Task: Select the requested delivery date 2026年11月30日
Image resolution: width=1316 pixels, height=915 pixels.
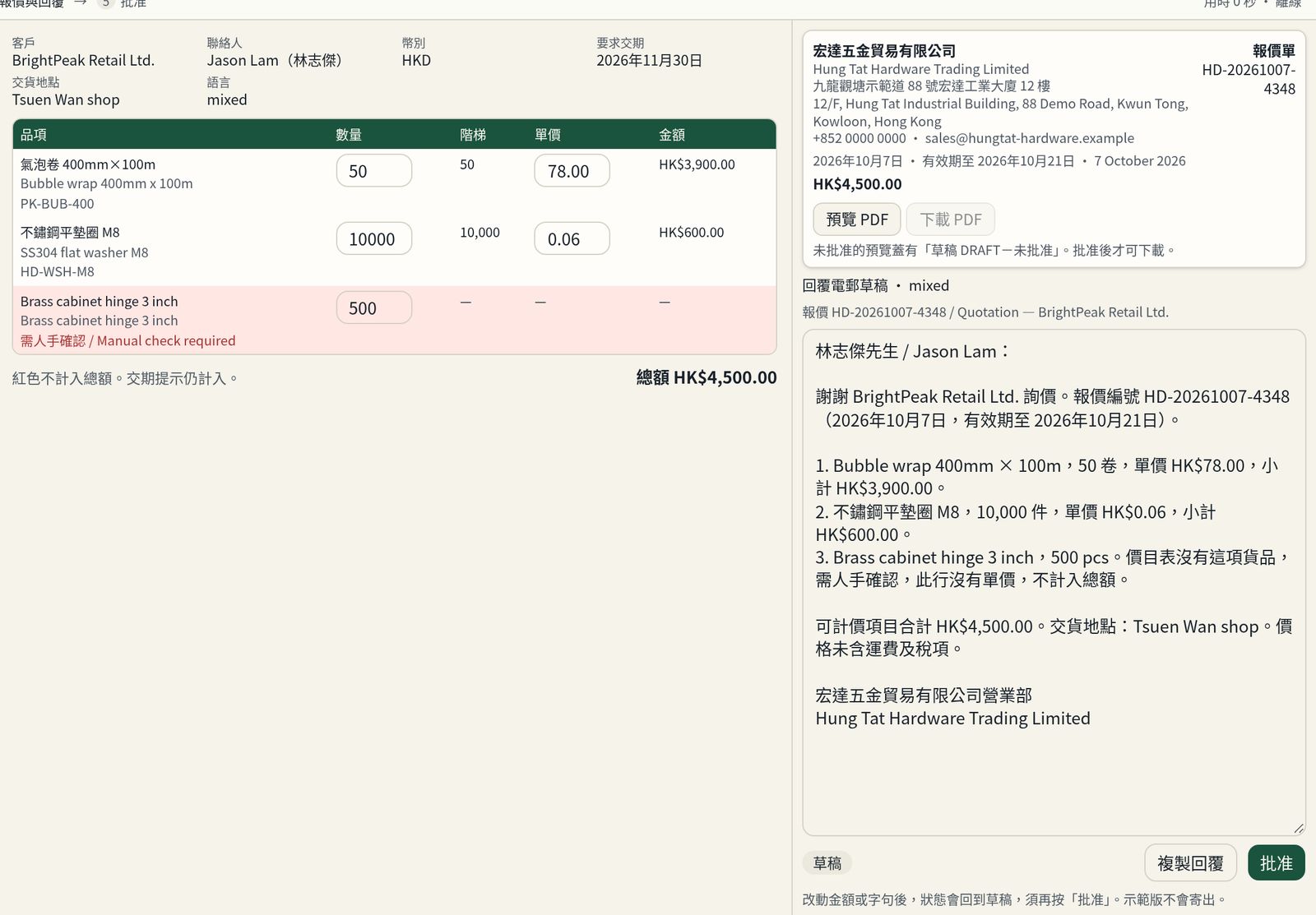Action: pyautogui.click(x=649, y=60)
